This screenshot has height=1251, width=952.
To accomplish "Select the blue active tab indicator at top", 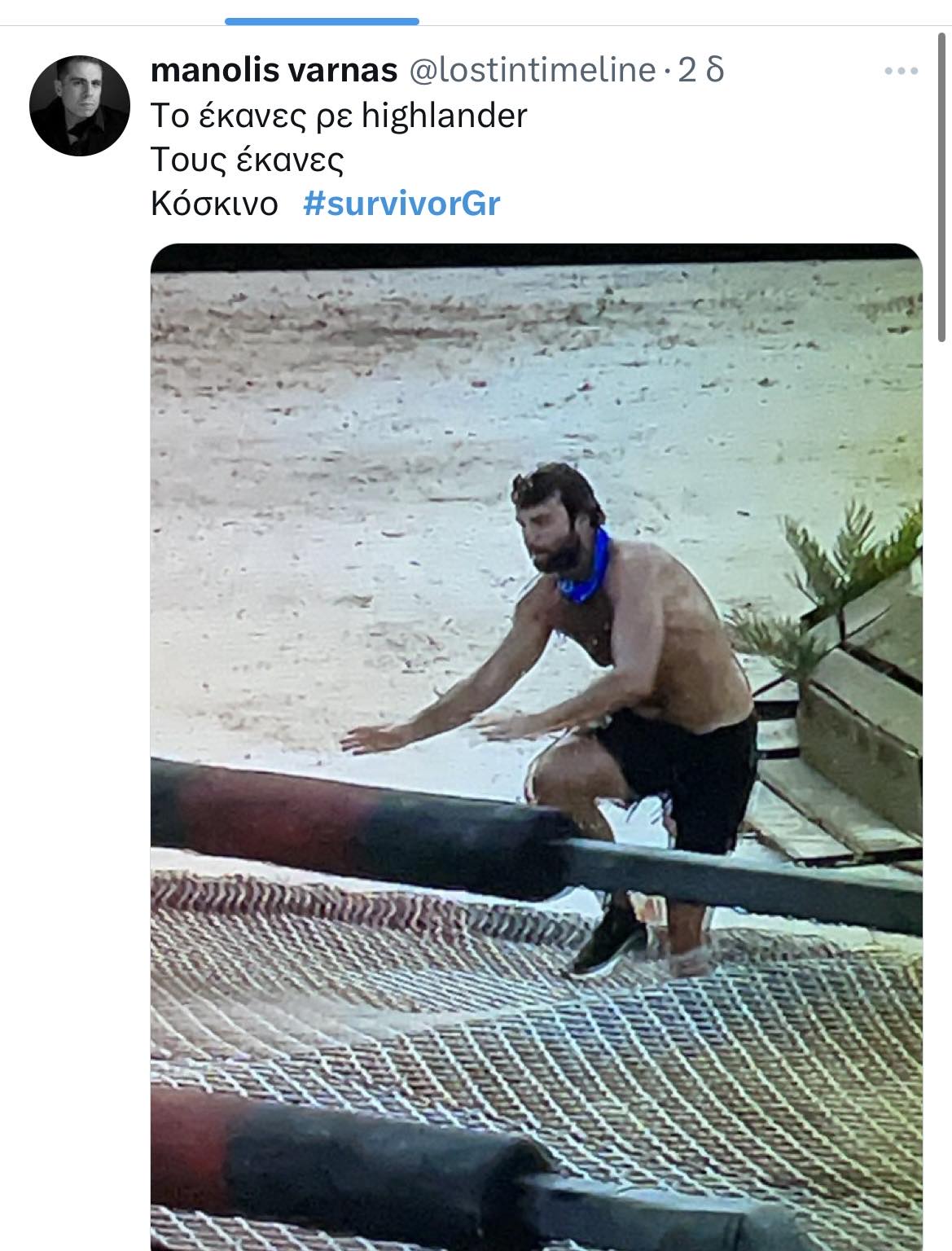I will [322, 21].
